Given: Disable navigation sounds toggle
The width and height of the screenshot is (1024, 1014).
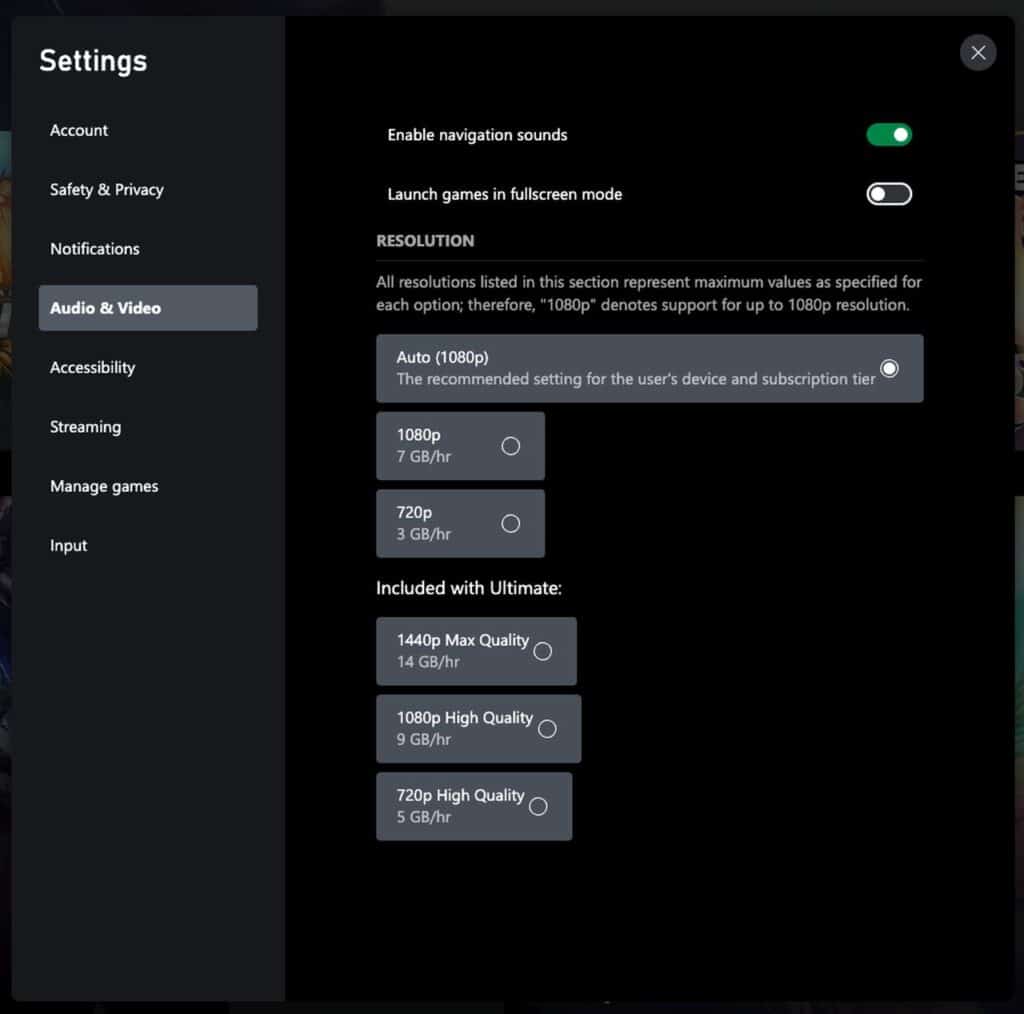Looking at the screenshot, I should (889, 135).
